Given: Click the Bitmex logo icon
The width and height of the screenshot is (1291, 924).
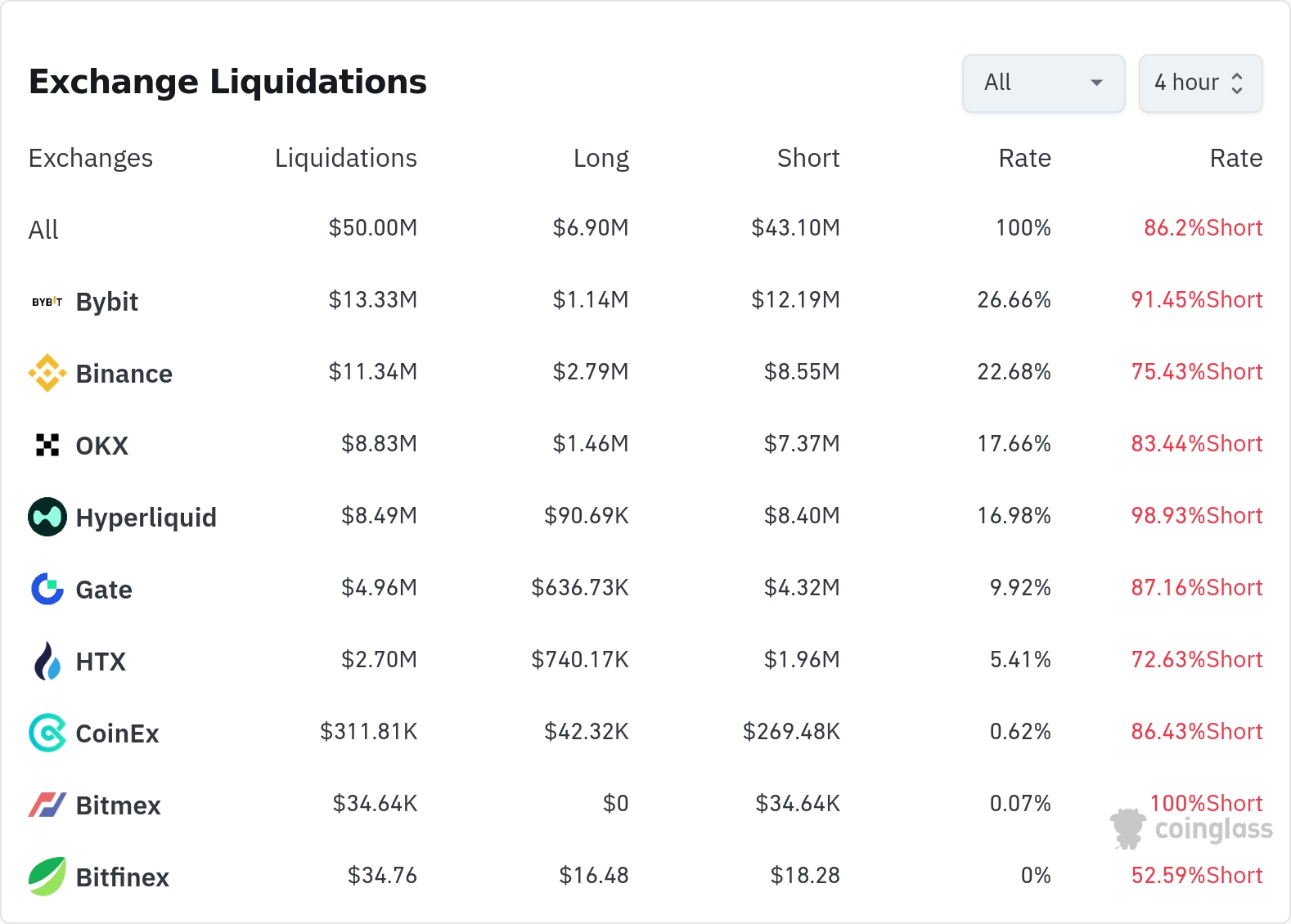Looking at the screenshot, I should click(47, 805).
